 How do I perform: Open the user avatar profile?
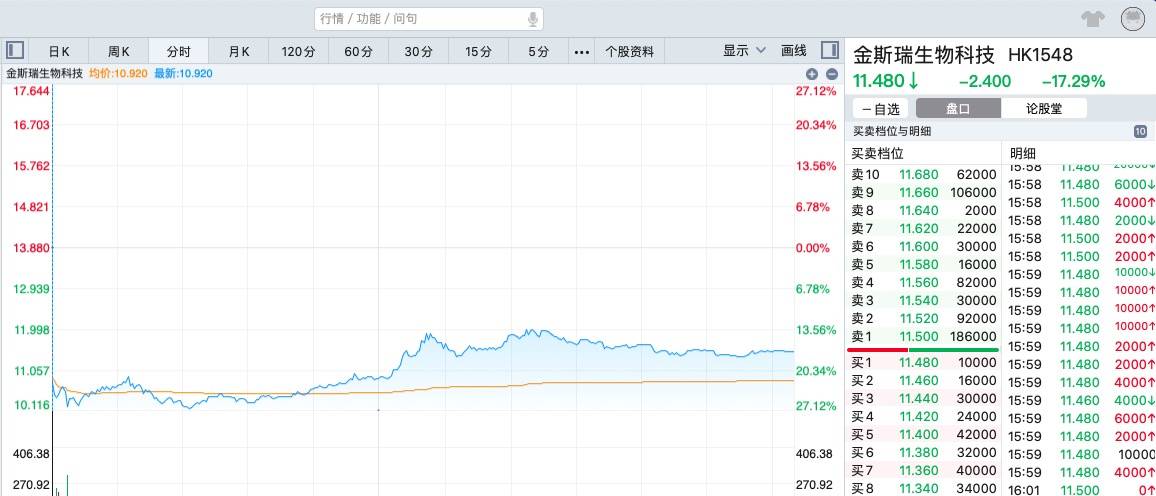pos(1132,19)
